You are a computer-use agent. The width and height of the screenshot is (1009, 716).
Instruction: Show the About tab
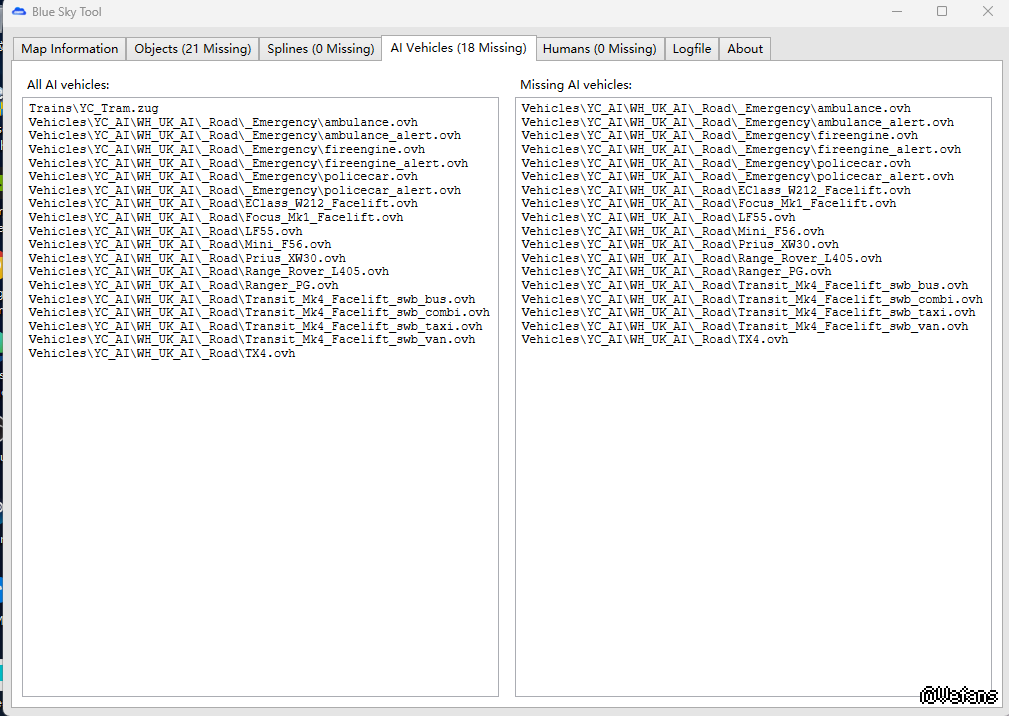pos(745,48)
